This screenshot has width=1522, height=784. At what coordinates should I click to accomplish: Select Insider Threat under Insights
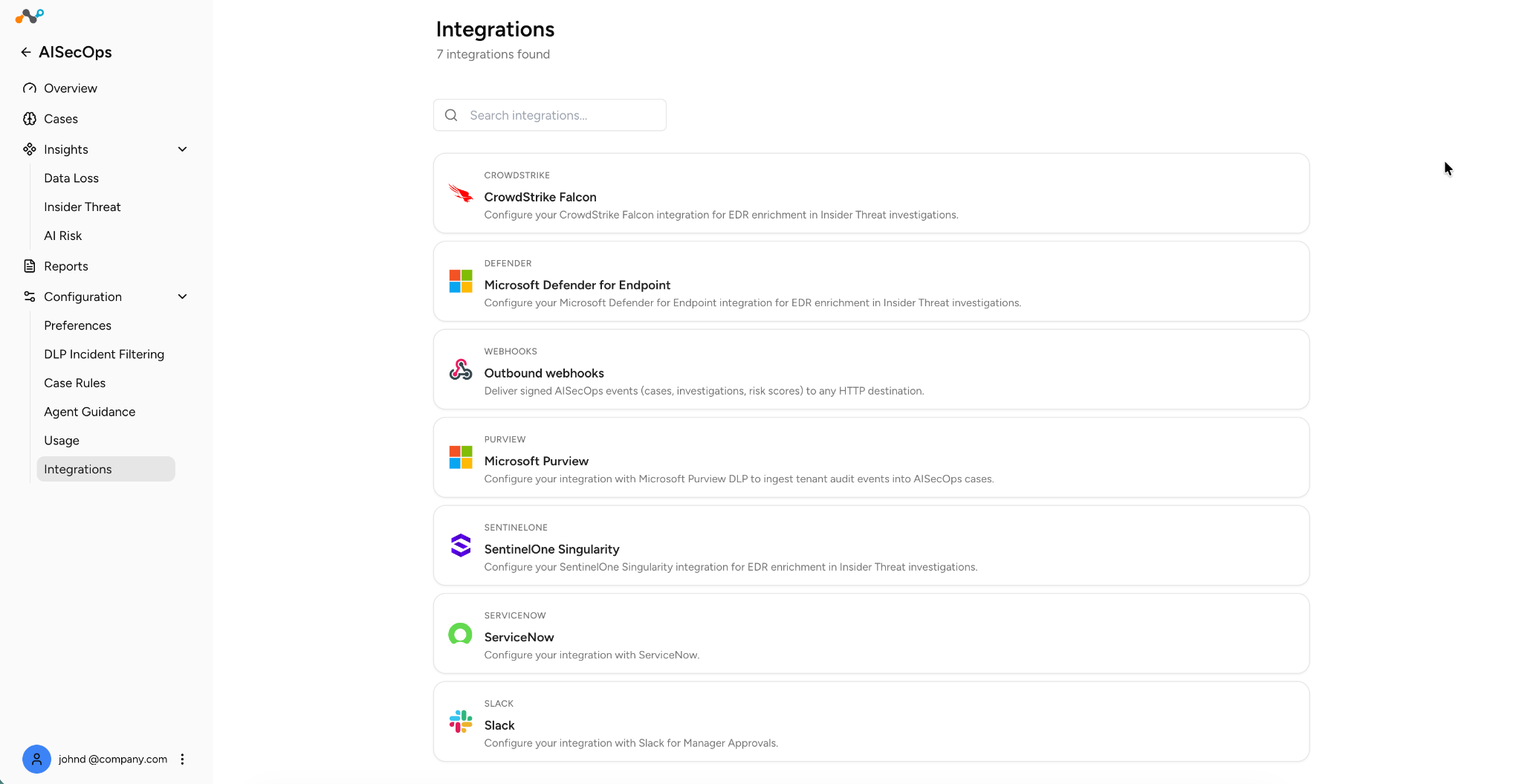tap(82, 207)
